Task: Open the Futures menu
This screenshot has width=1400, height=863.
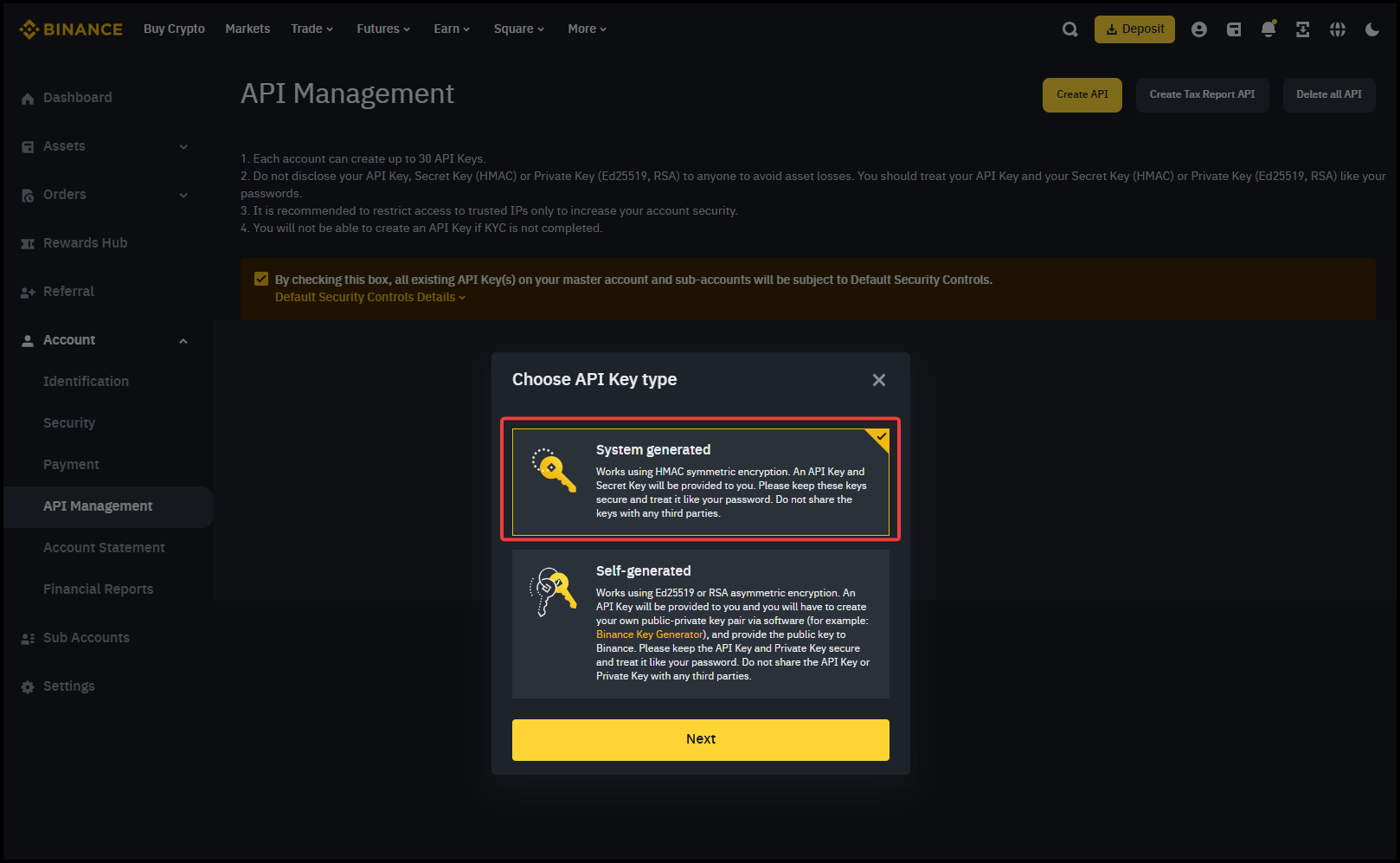Action: pos(383,29)
